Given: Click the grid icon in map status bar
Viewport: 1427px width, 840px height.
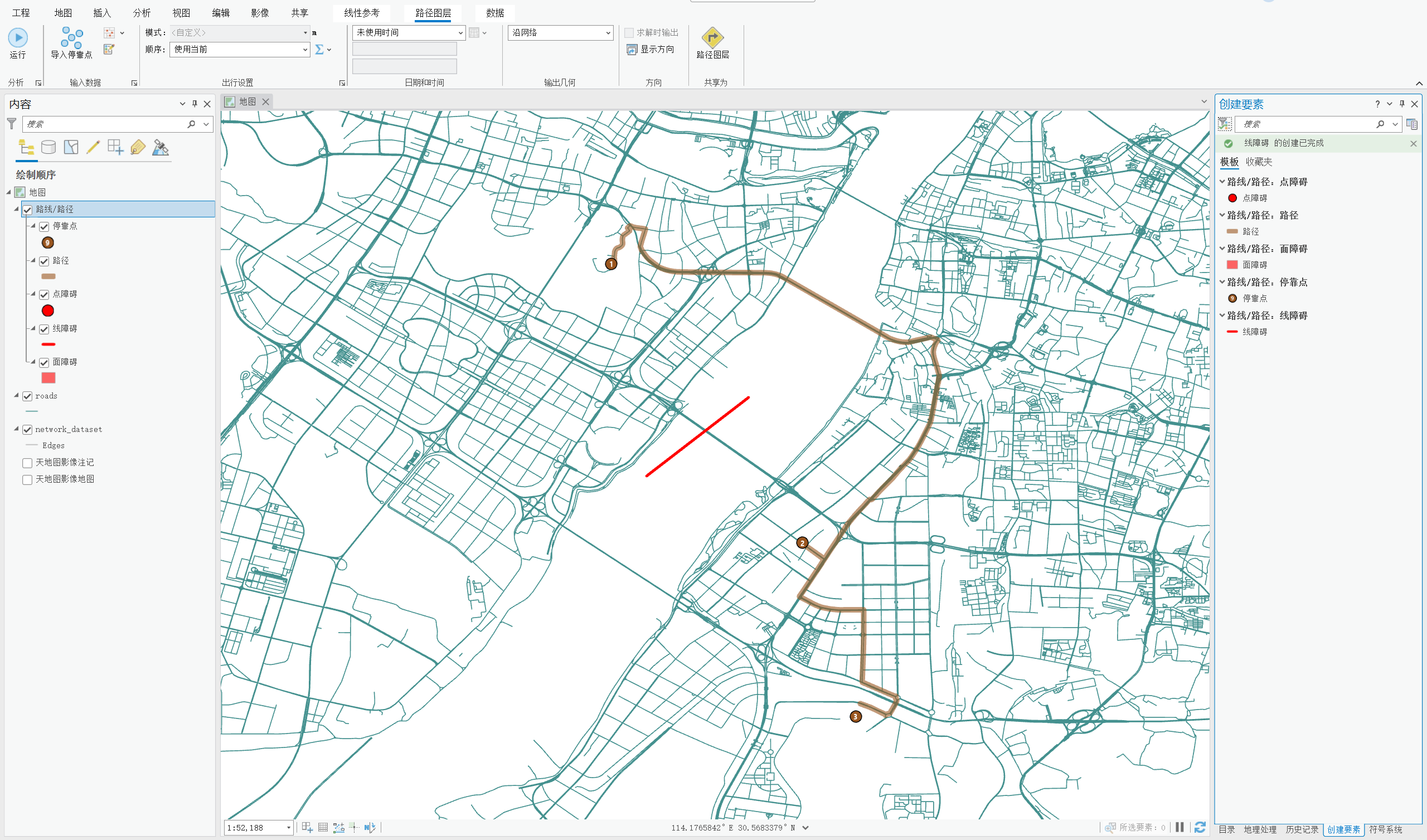Looking at the screenshot, I should coord(323,827).
